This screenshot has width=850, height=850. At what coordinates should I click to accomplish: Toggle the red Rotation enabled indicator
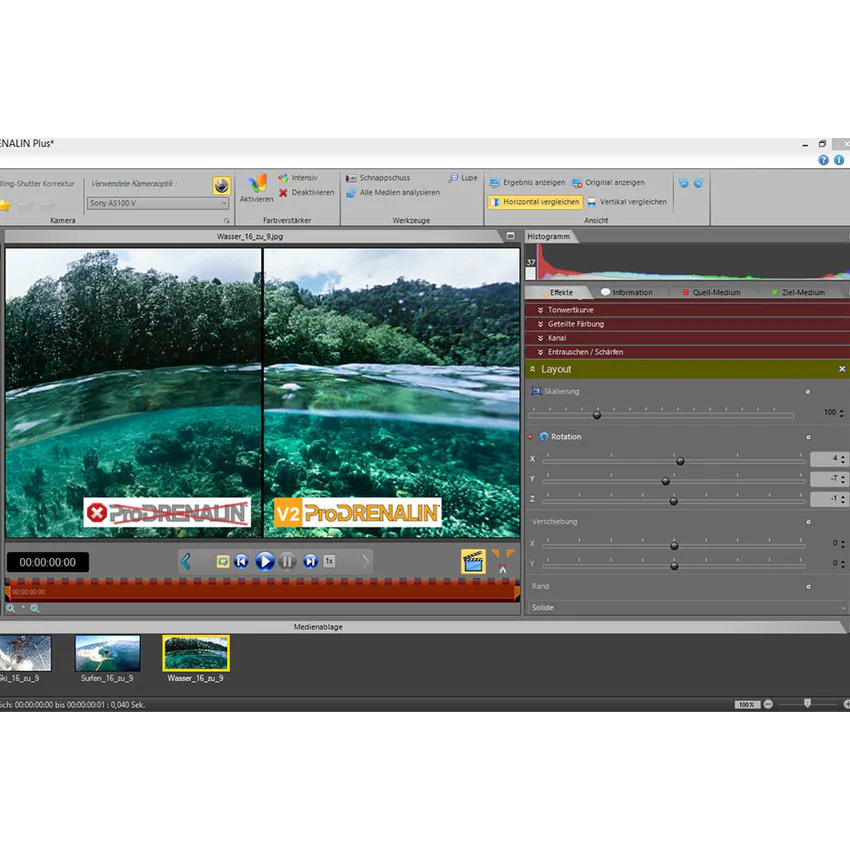530,437
